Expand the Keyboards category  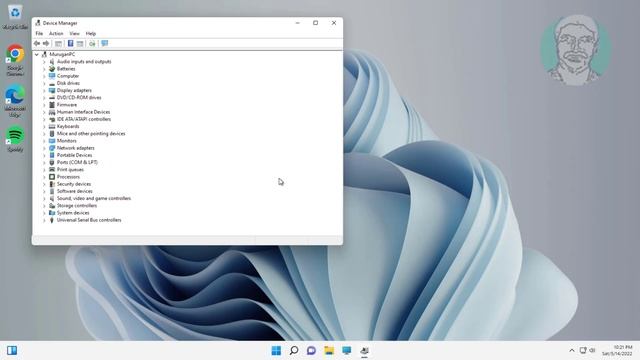click(44, 127)
